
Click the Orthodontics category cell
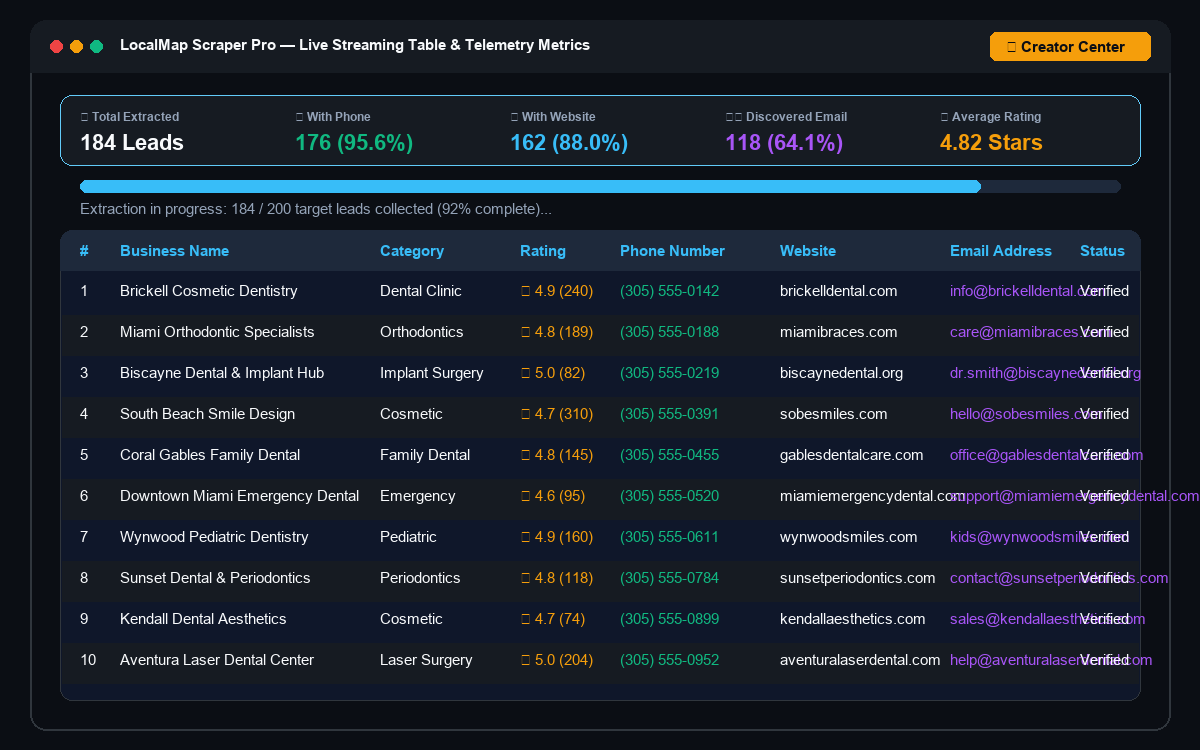point(422,332)
